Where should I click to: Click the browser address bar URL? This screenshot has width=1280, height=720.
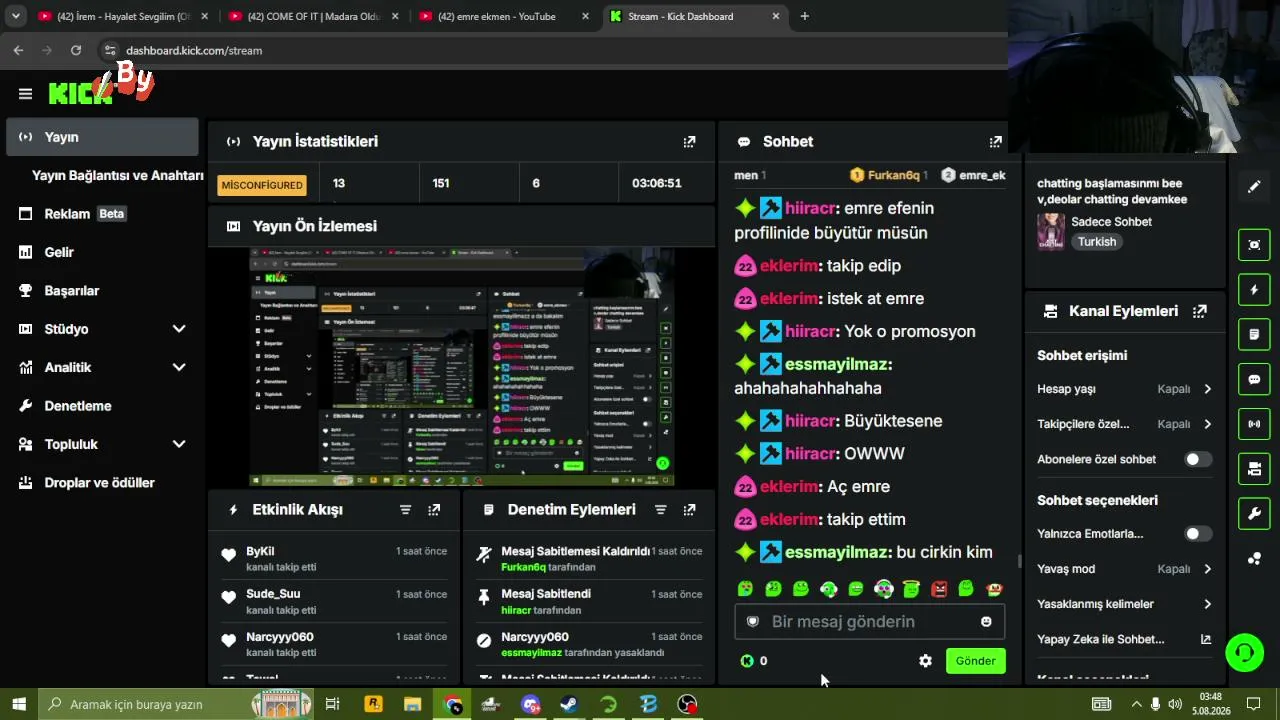tap(194, 50)
